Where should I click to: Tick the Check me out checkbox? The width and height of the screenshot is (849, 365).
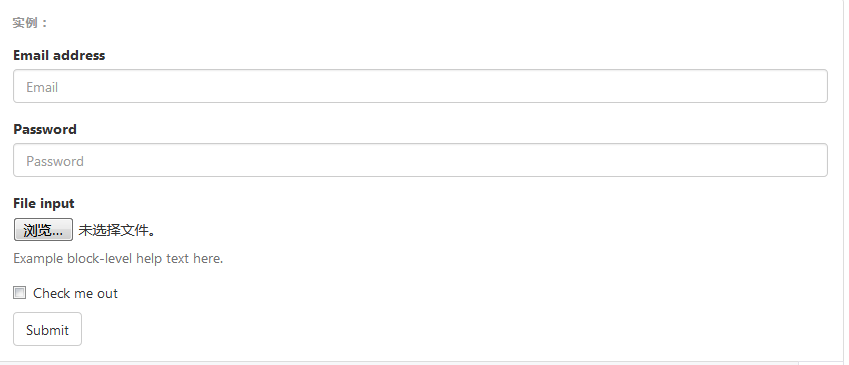pyautogui.click(x=19, y=293)
